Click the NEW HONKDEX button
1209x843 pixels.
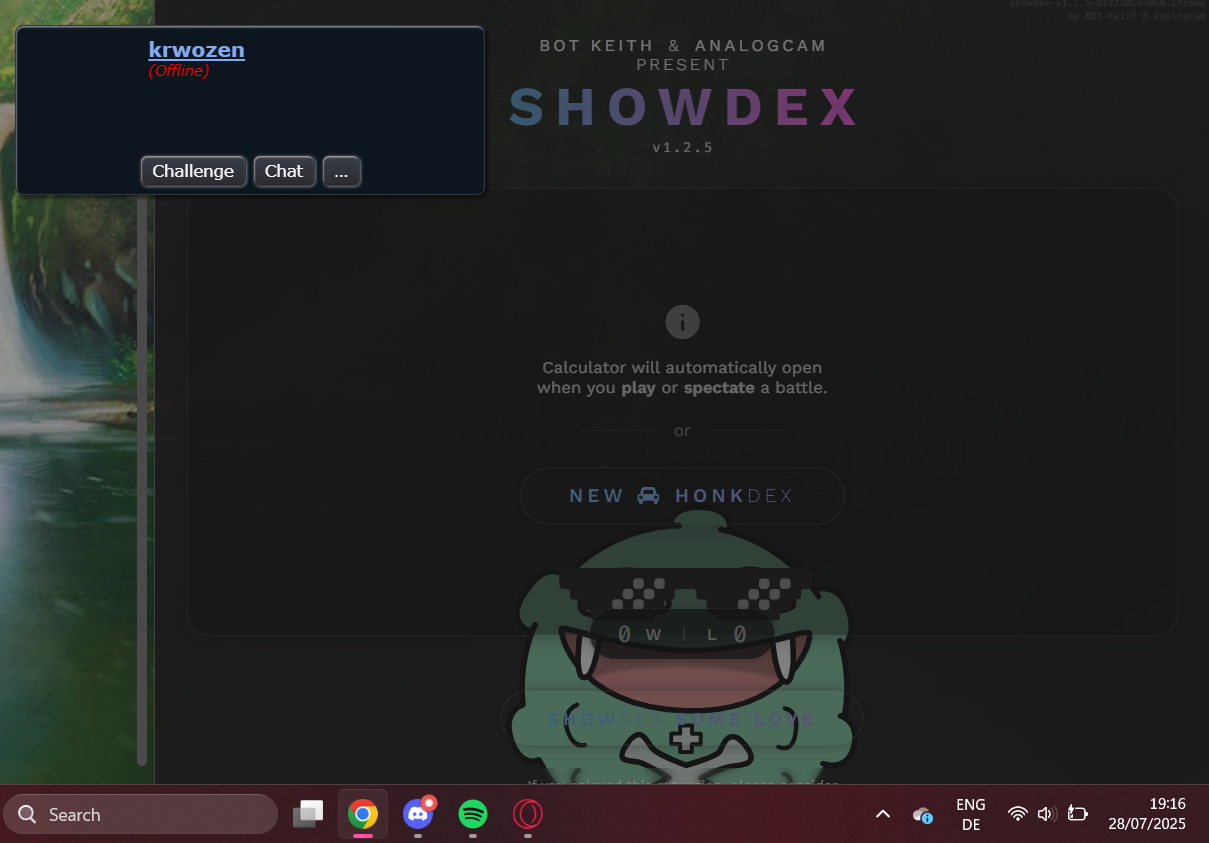(x=682, y=496)
